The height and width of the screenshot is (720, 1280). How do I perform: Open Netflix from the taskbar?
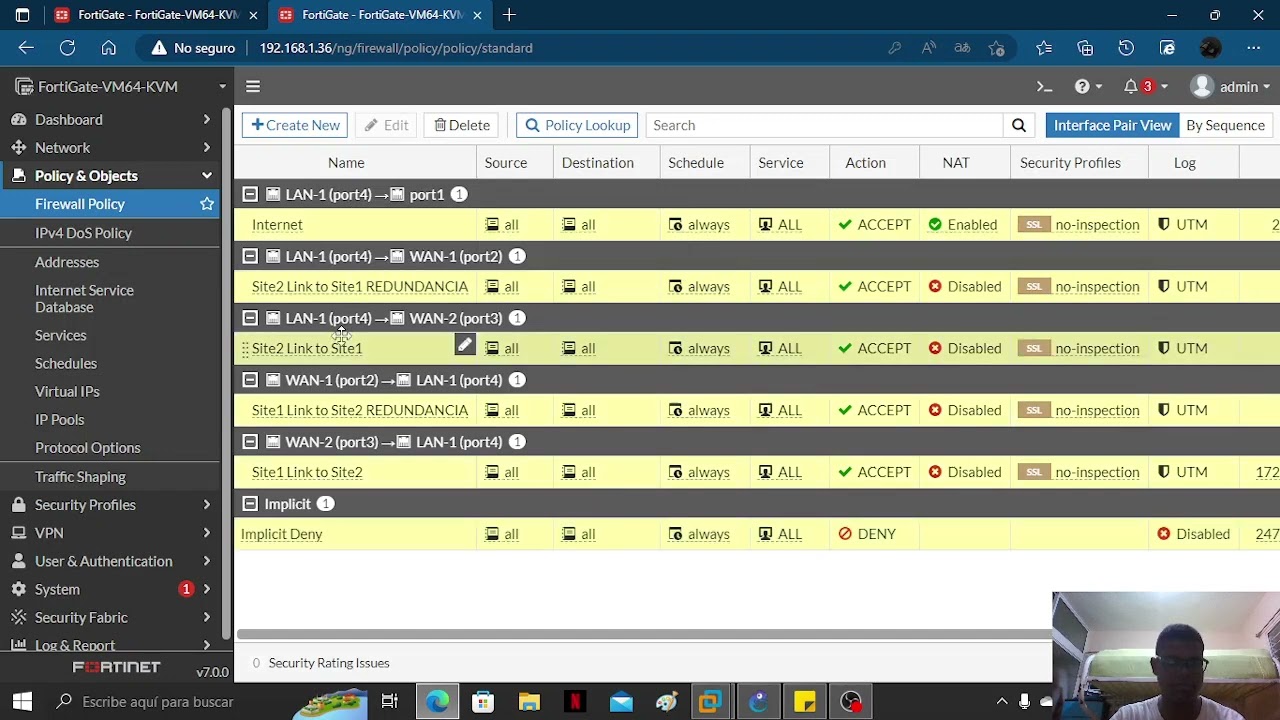pos(575,702)
